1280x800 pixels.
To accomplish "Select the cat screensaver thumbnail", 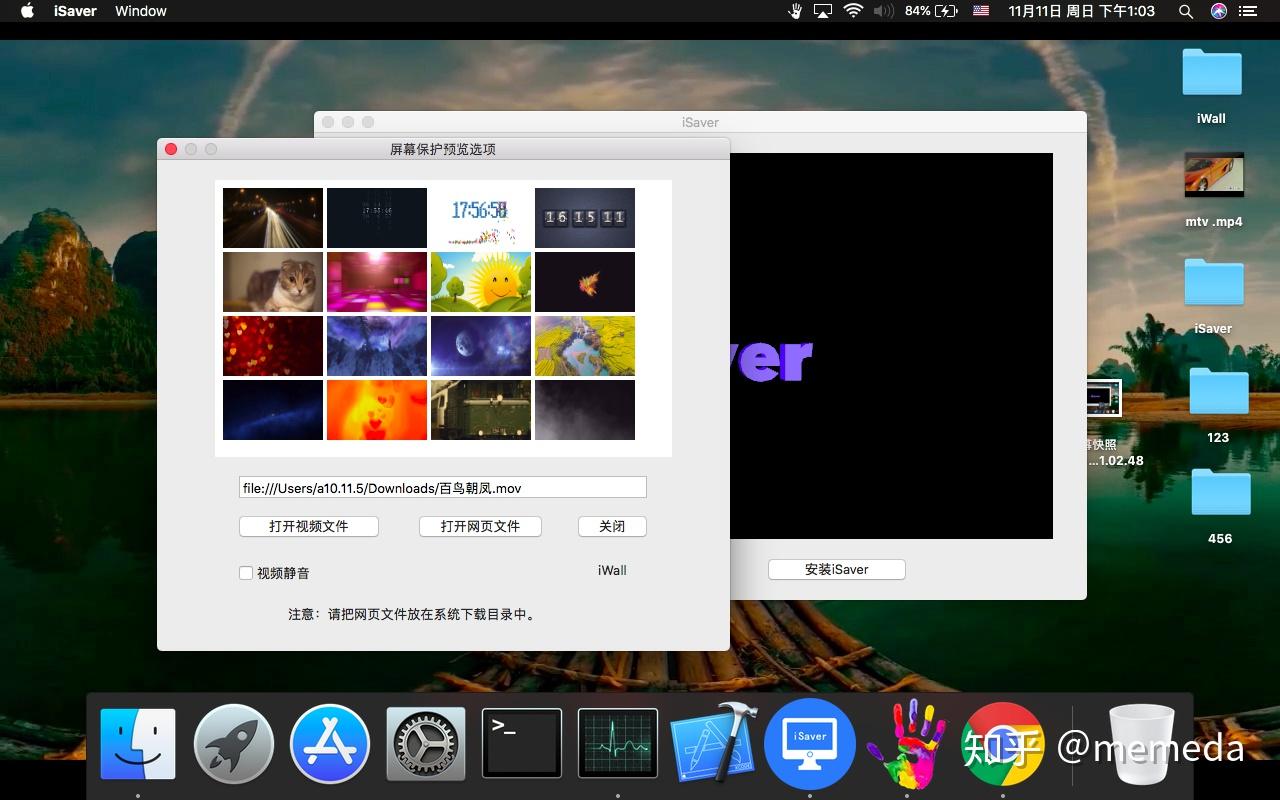I will [272, 282].
